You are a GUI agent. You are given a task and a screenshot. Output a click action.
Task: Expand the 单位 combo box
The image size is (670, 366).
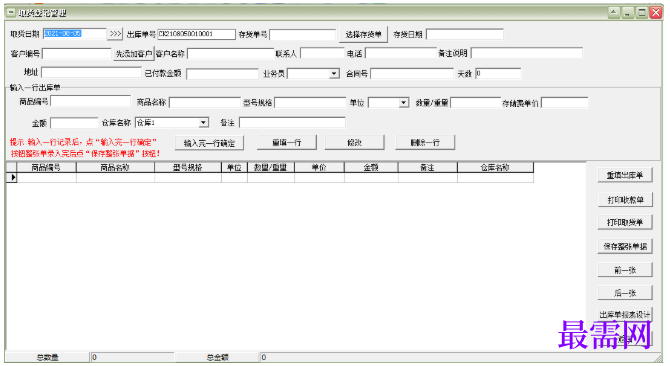403,103
